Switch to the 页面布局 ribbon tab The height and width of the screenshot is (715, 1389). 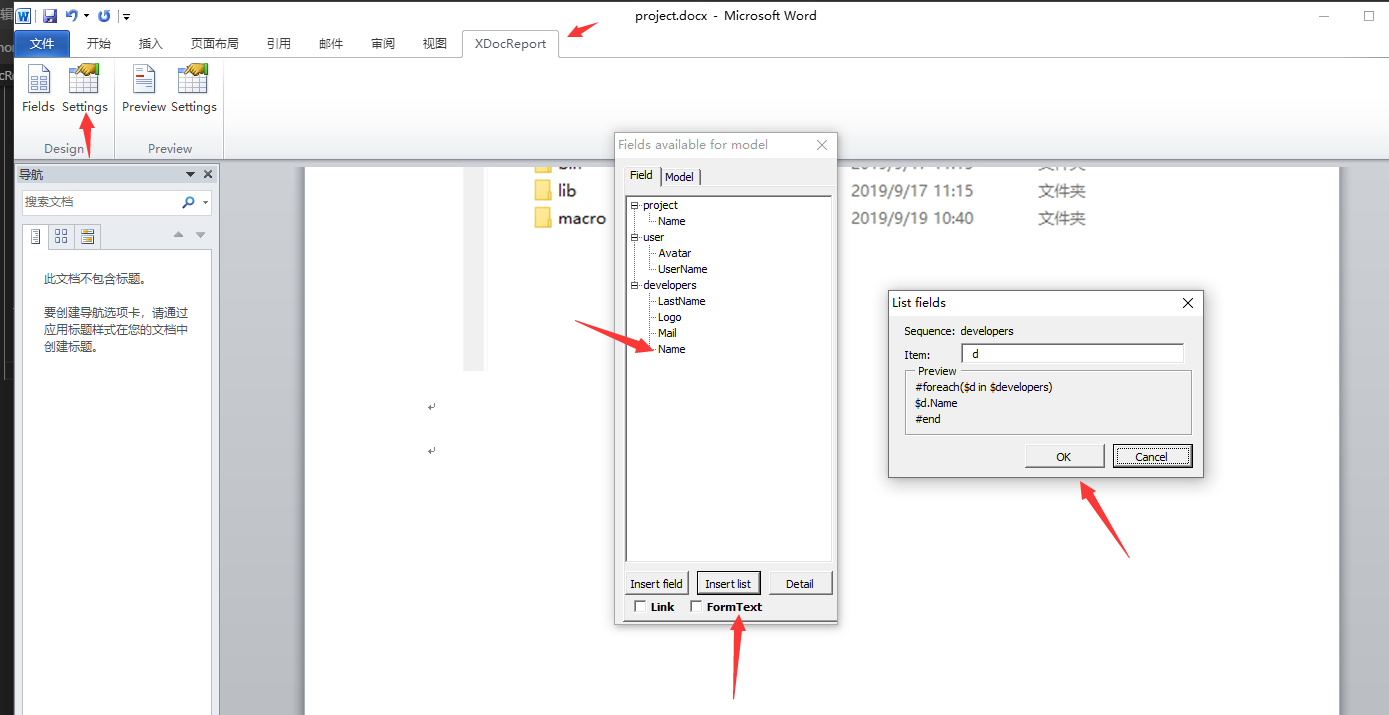[215, 44]
